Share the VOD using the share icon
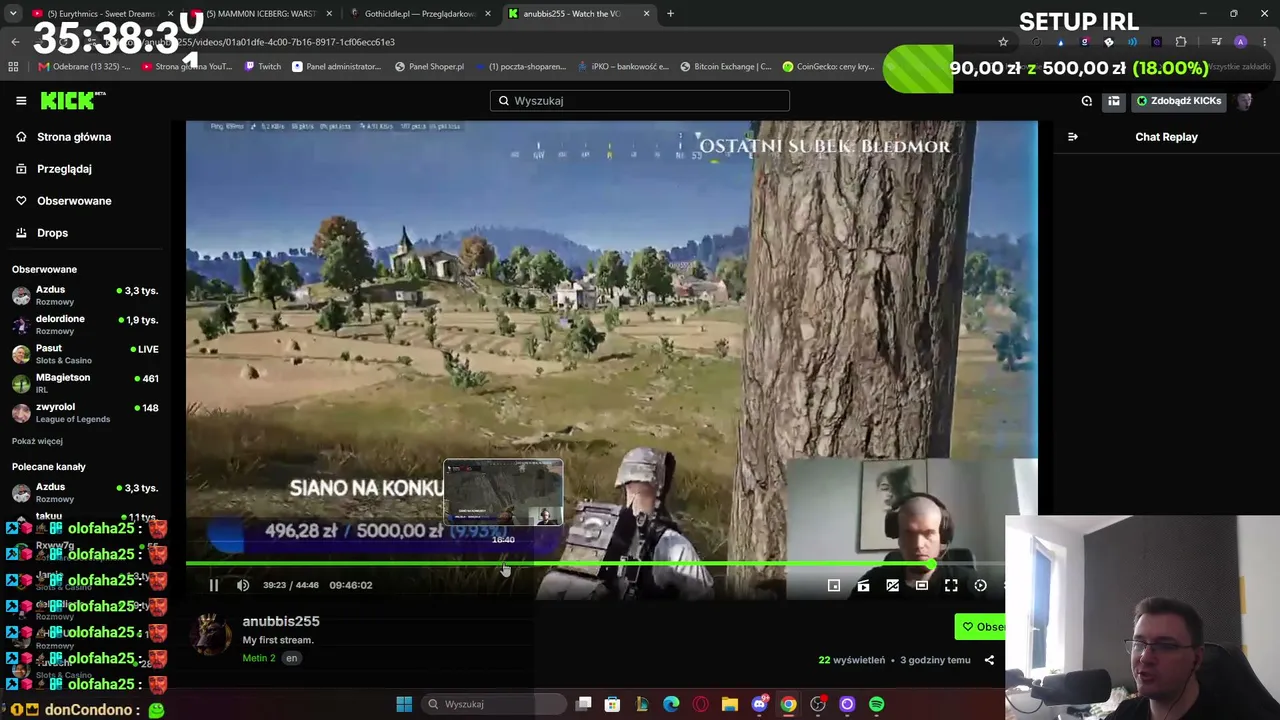Image resolution: width=1280 pixels, height=720 pixels. (x=989, y=660)
